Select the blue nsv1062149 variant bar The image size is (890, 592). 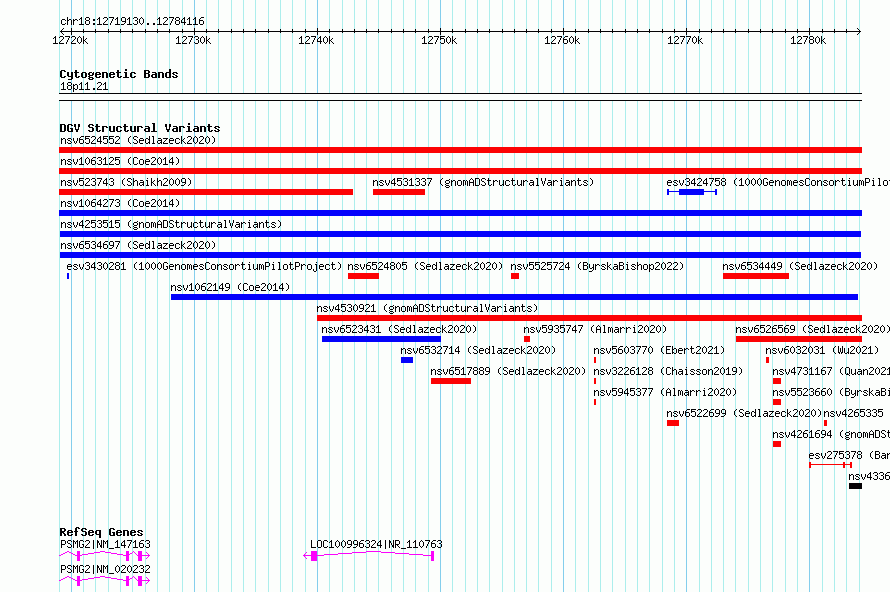coord(514,297)
